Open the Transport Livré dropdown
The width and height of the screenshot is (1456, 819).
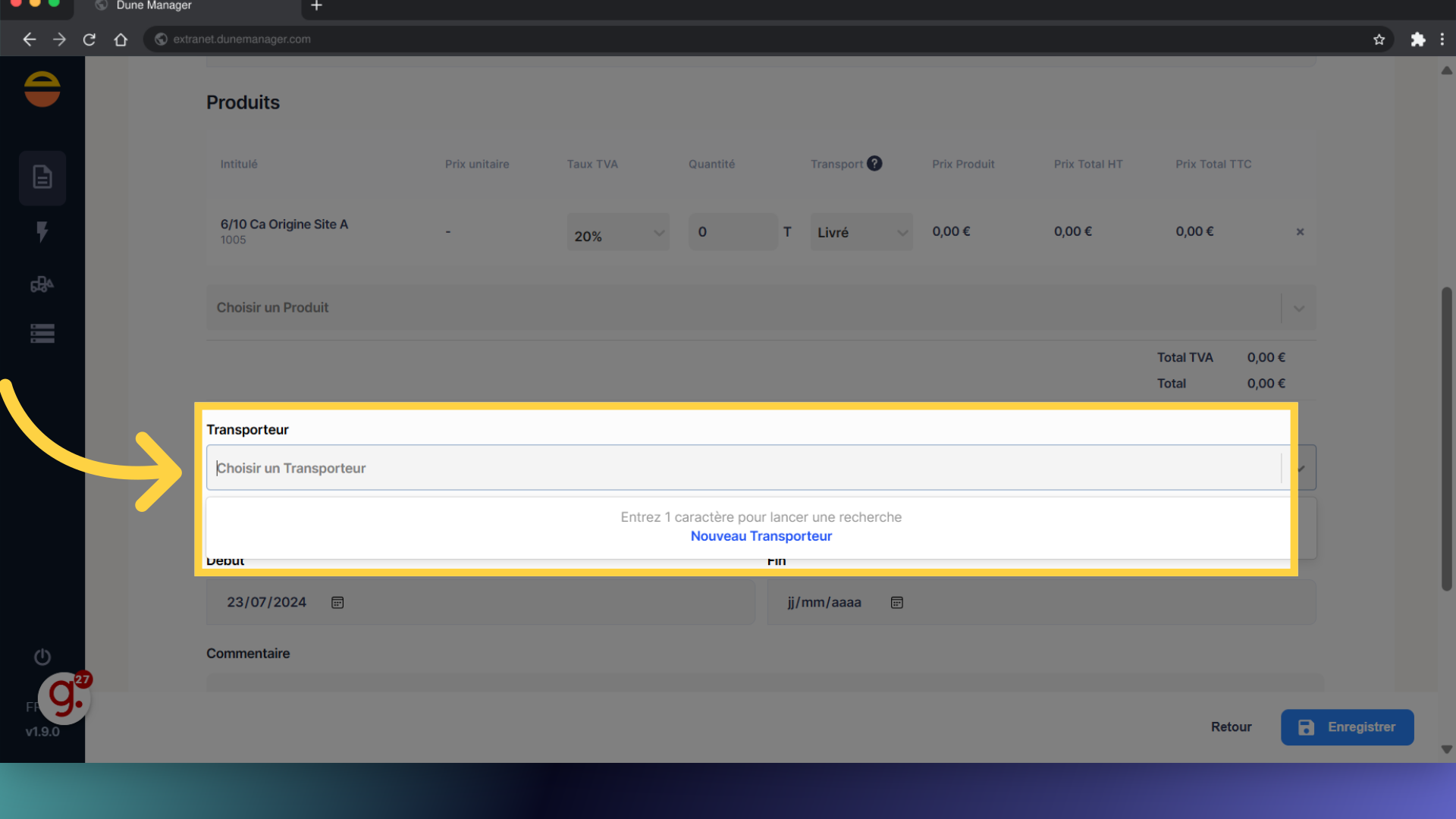click(861, 233)
